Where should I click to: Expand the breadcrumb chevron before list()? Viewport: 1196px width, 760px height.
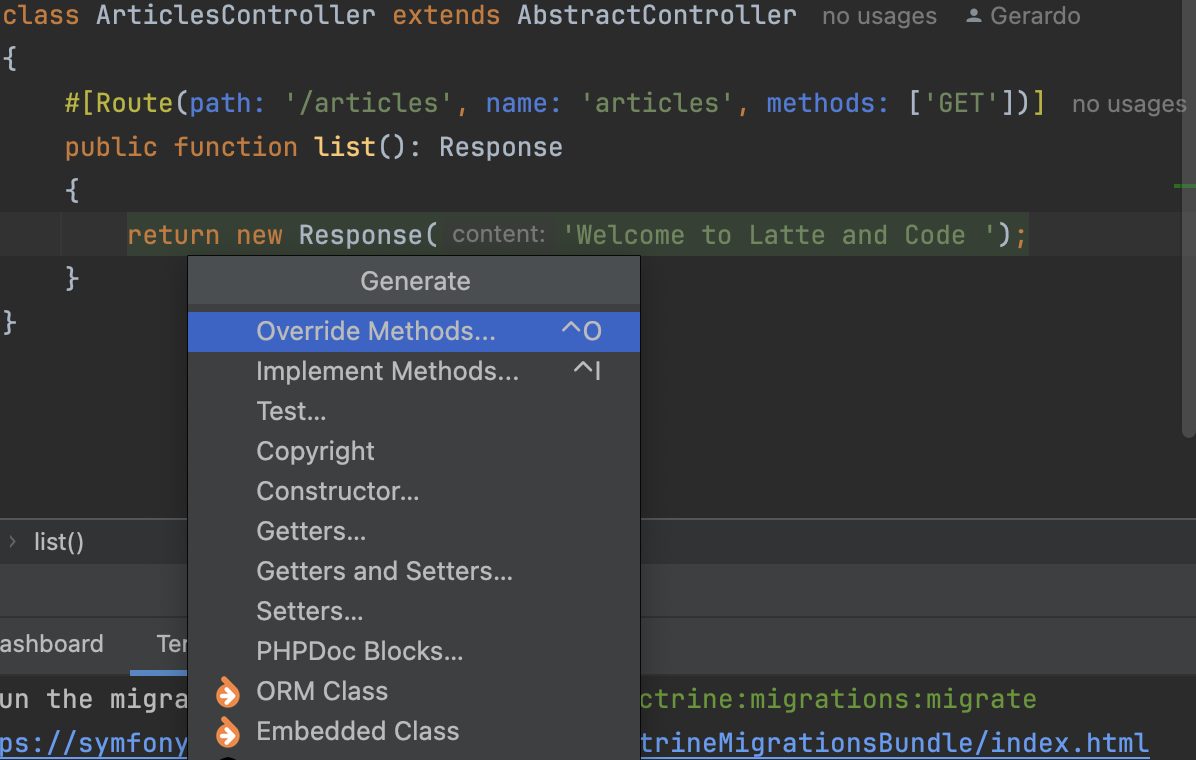click(x=13, y=542)
